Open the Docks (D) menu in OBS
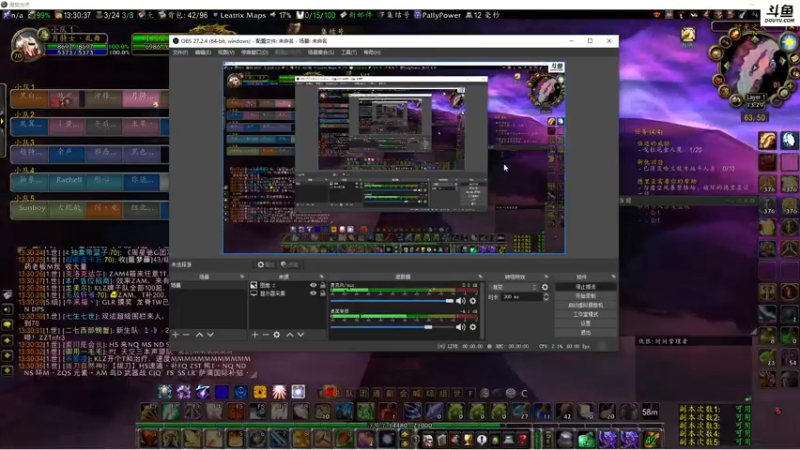Viewport: 800px width, 450px height. pyautogui.click(x=255, y=53)
